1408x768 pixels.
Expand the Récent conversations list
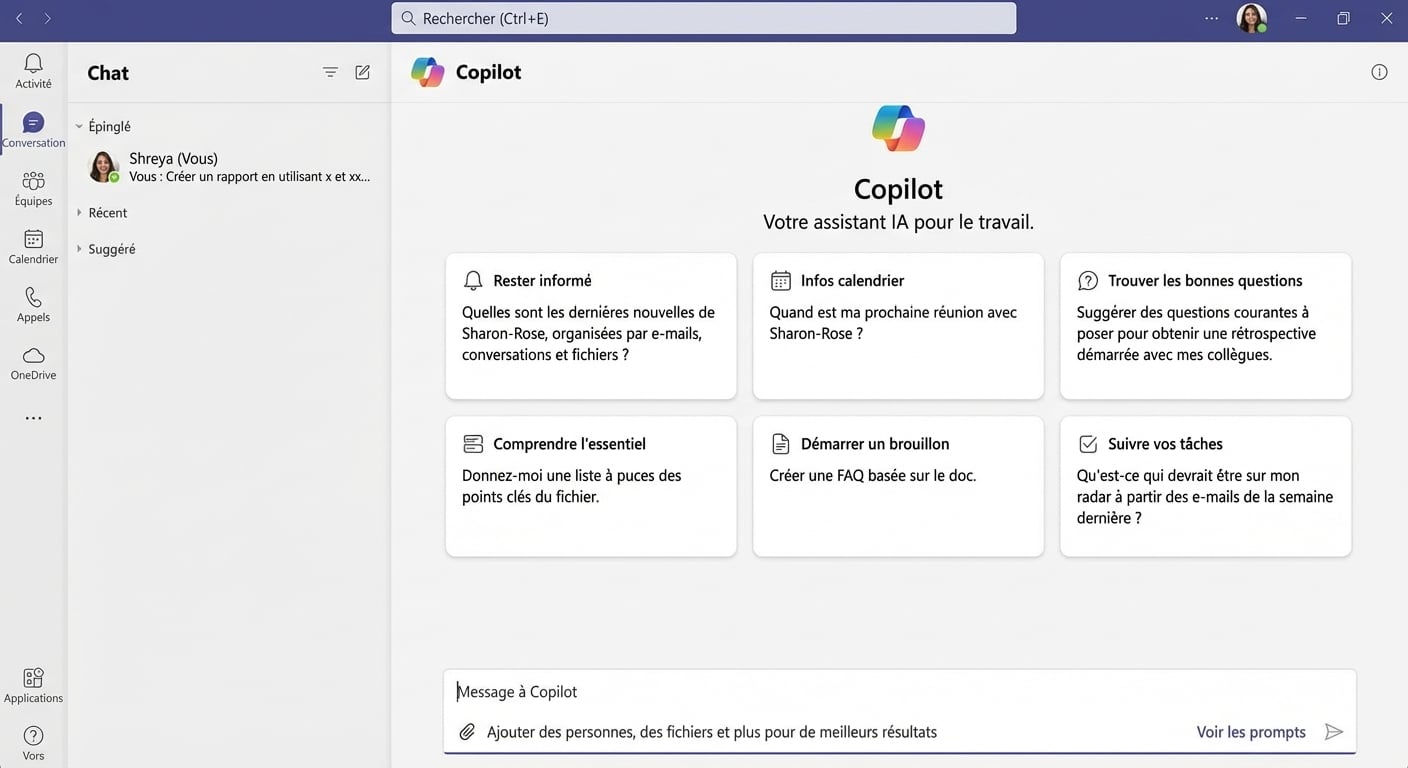pyautogui.click(x=108, y=212)
